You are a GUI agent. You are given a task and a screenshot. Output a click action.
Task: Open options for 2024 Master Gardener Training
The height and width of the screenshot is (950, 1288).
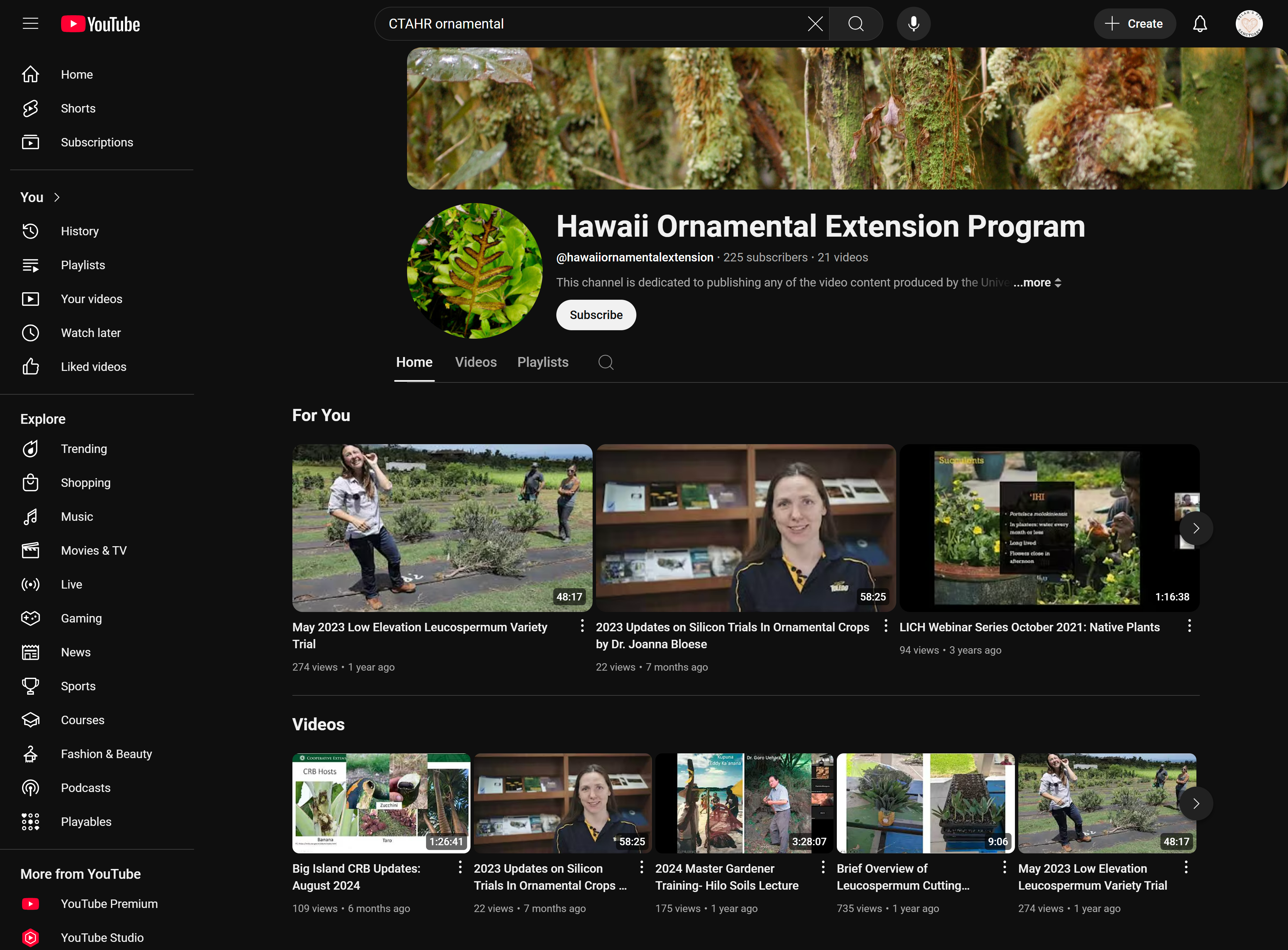823,867
